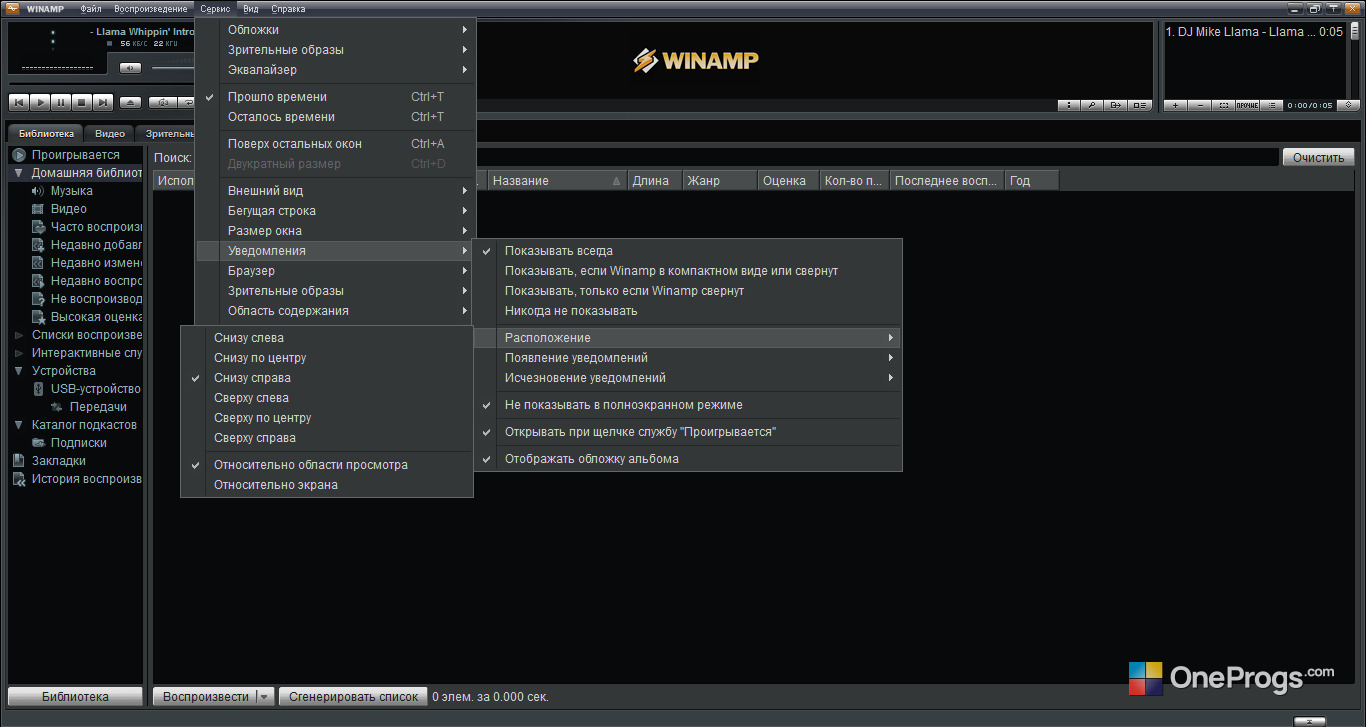The width and height of the screenshot is (1366, 727).
Task: Click the three-dots options button in video panel
Action: [1069, 105]
